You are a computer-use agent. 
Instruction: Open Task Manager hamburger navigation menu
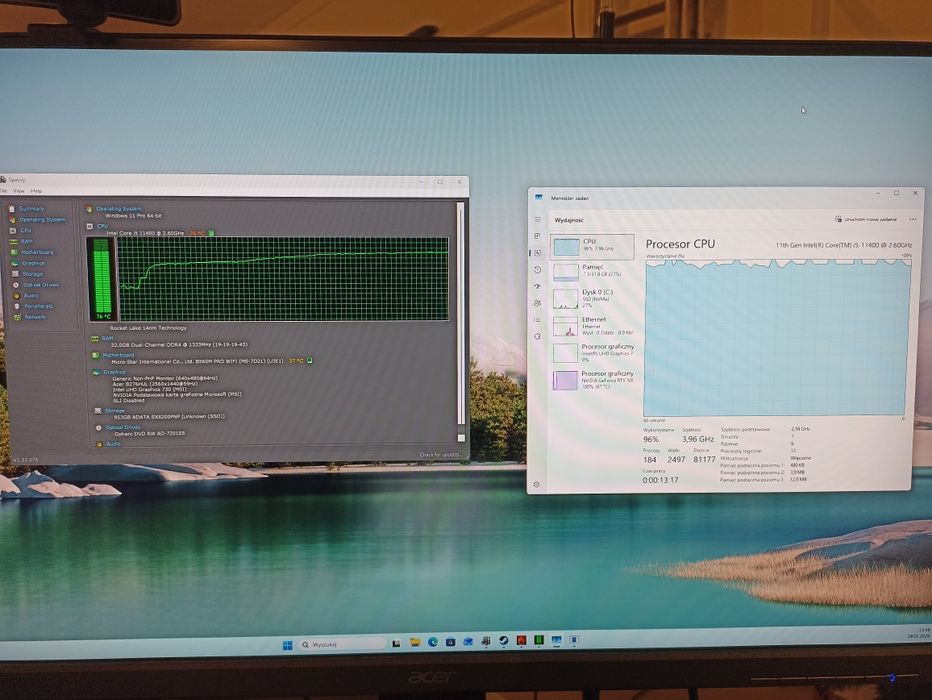pyautogui.click(x=538, y=220)
